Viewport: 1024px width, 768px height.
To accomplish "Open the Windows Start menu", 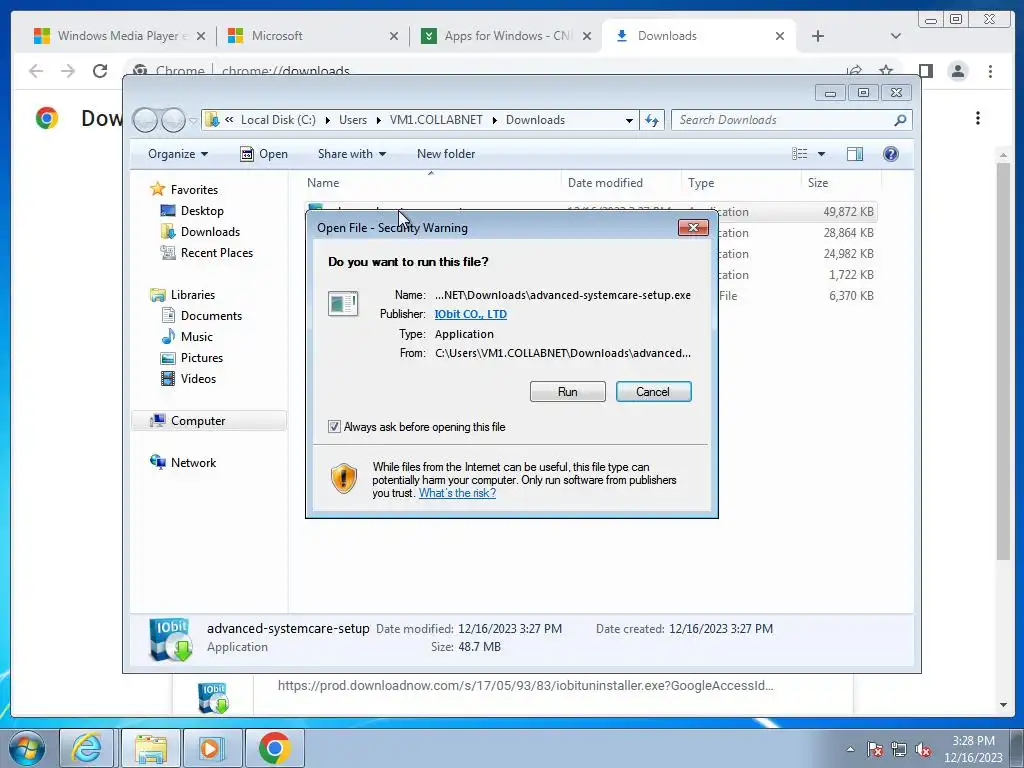I will 27,748.
